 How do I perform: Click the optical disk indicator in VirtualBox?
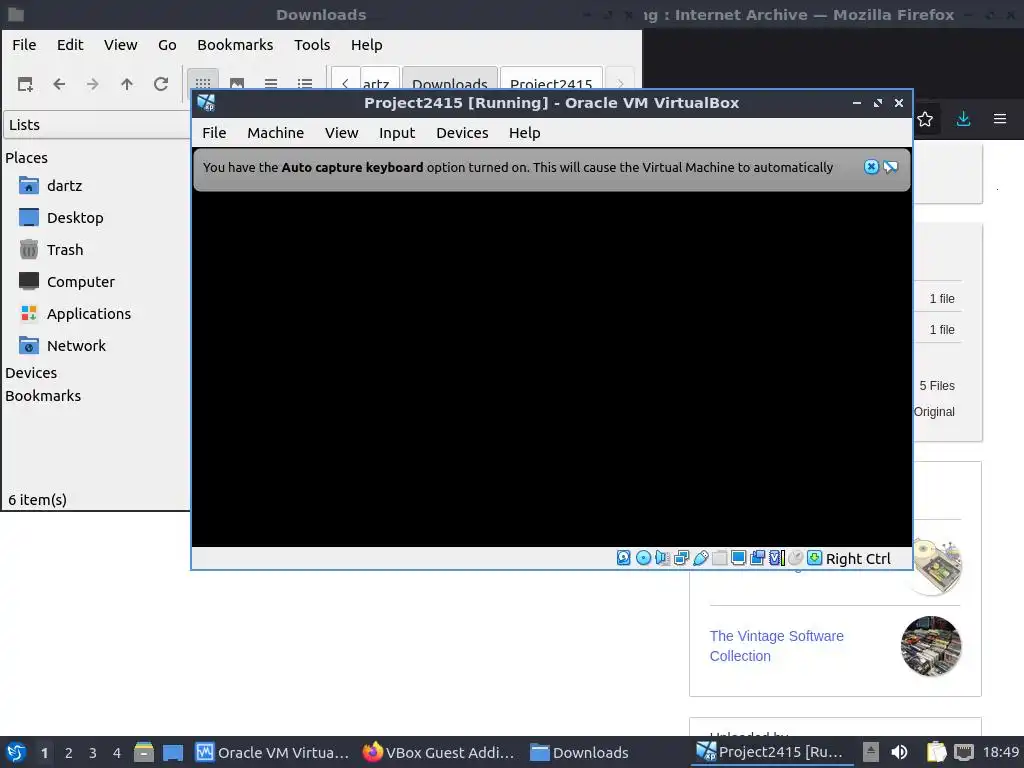(643, 558)
